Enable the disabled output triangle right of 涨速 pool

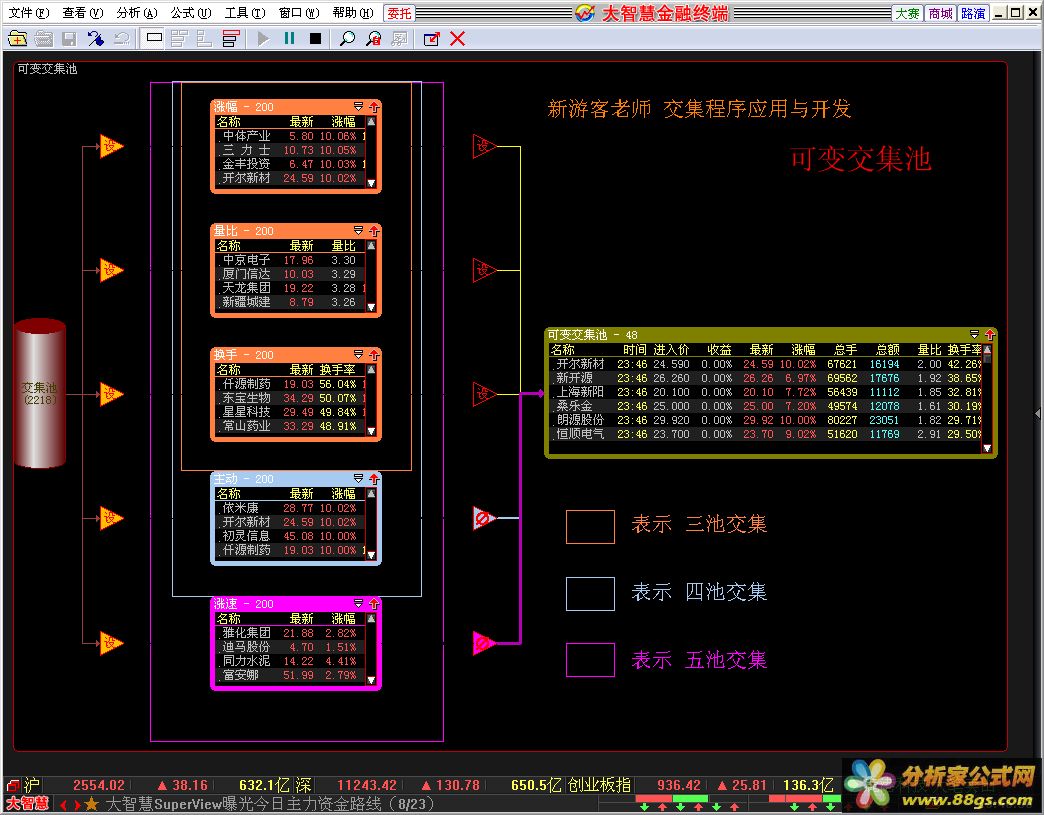point(483,643)
